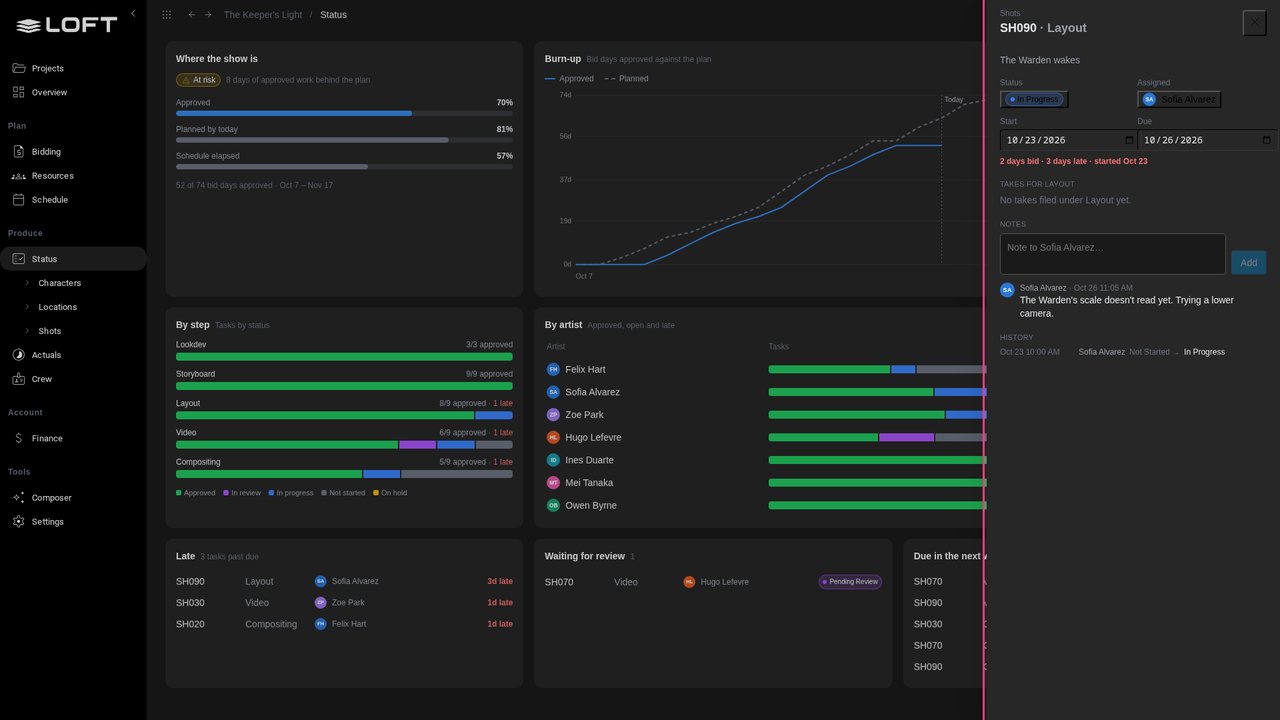Click the note text box
Image resolution: width=1280 pixels, height=720 pixels.
1113,254
